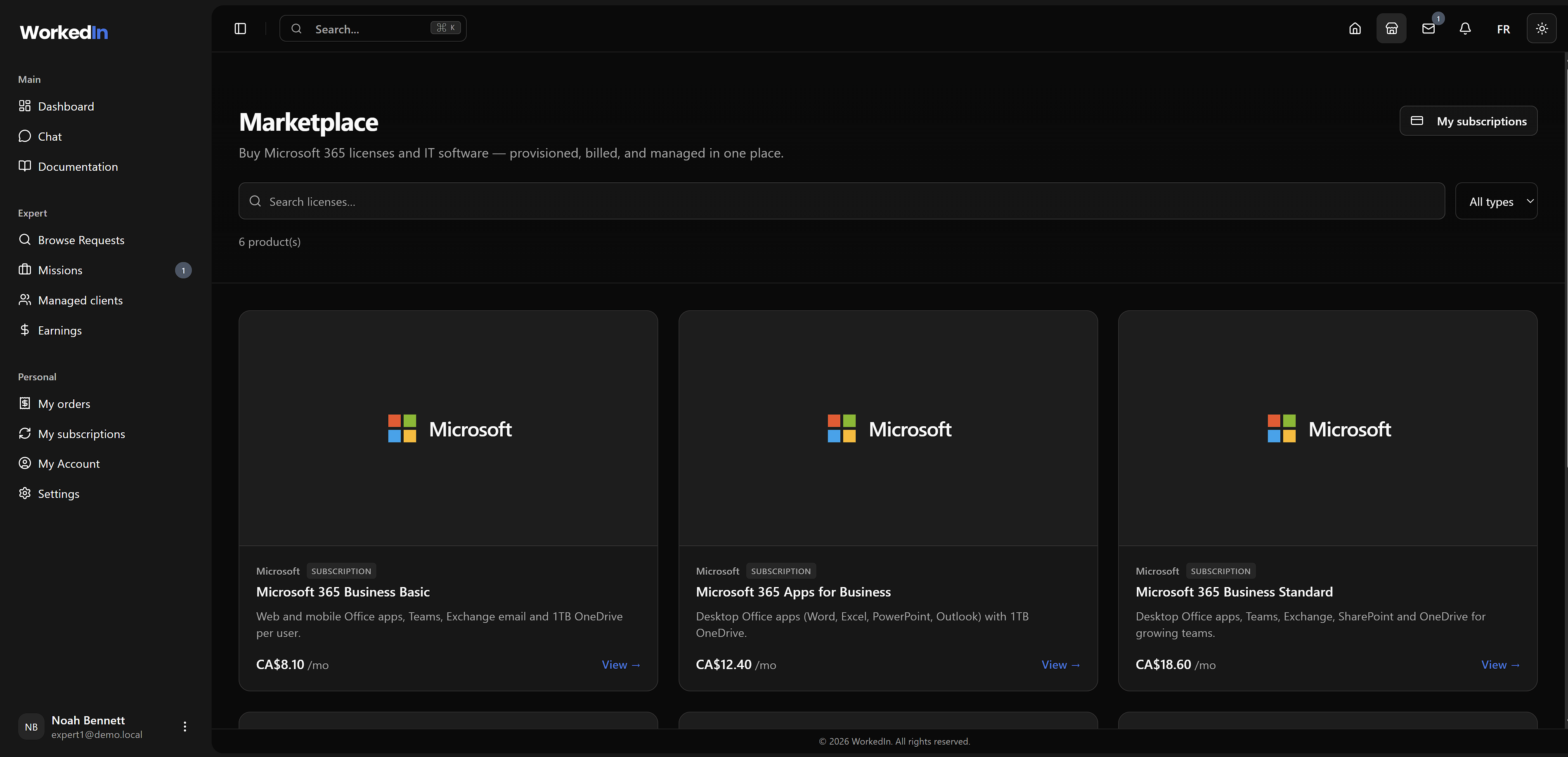View Microsoft 365 Business Basic
1568x757 pixels.
click(621, 665)
